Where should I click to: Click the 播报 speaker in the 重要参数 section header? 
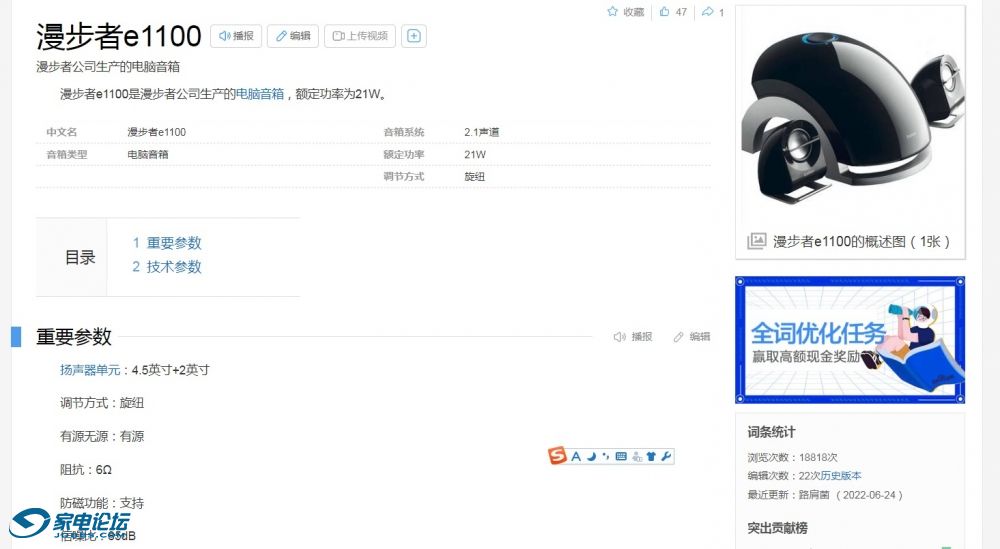coord(633,337)
